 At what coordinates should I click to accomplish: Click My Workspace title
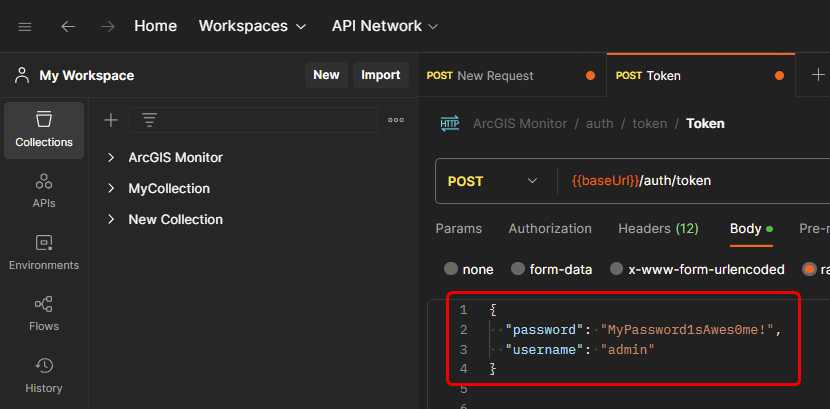(87, 76)
